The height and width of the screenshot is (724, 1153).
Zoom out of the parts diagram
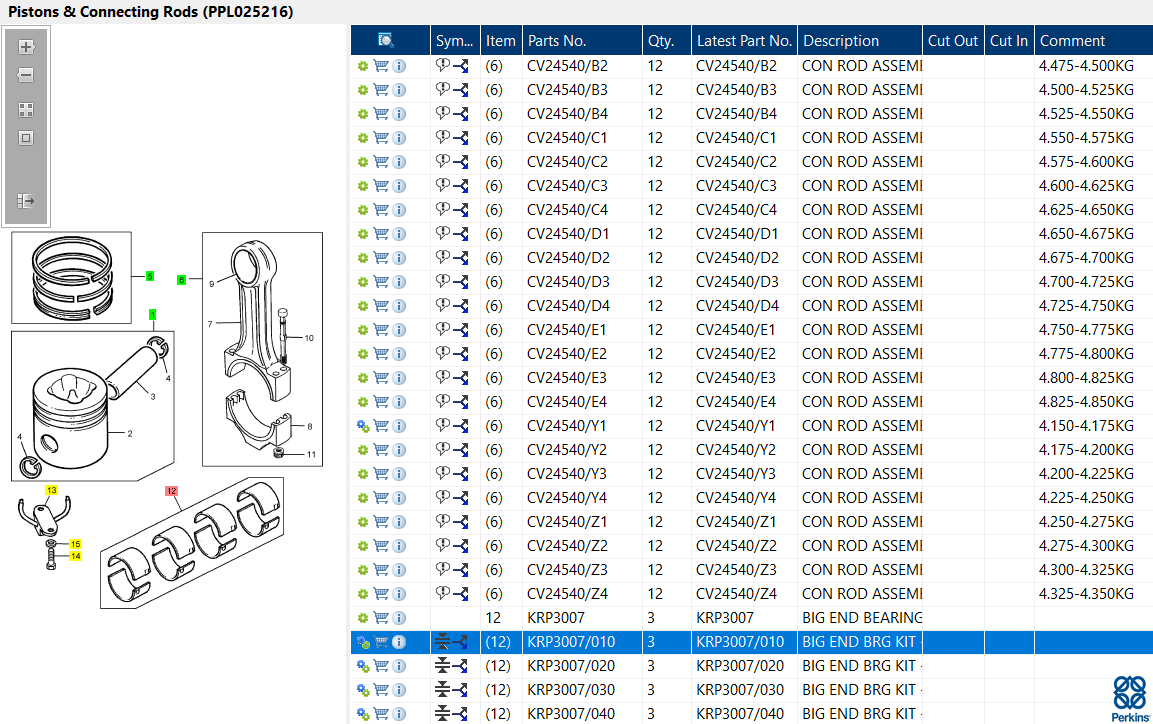[26, 75]
